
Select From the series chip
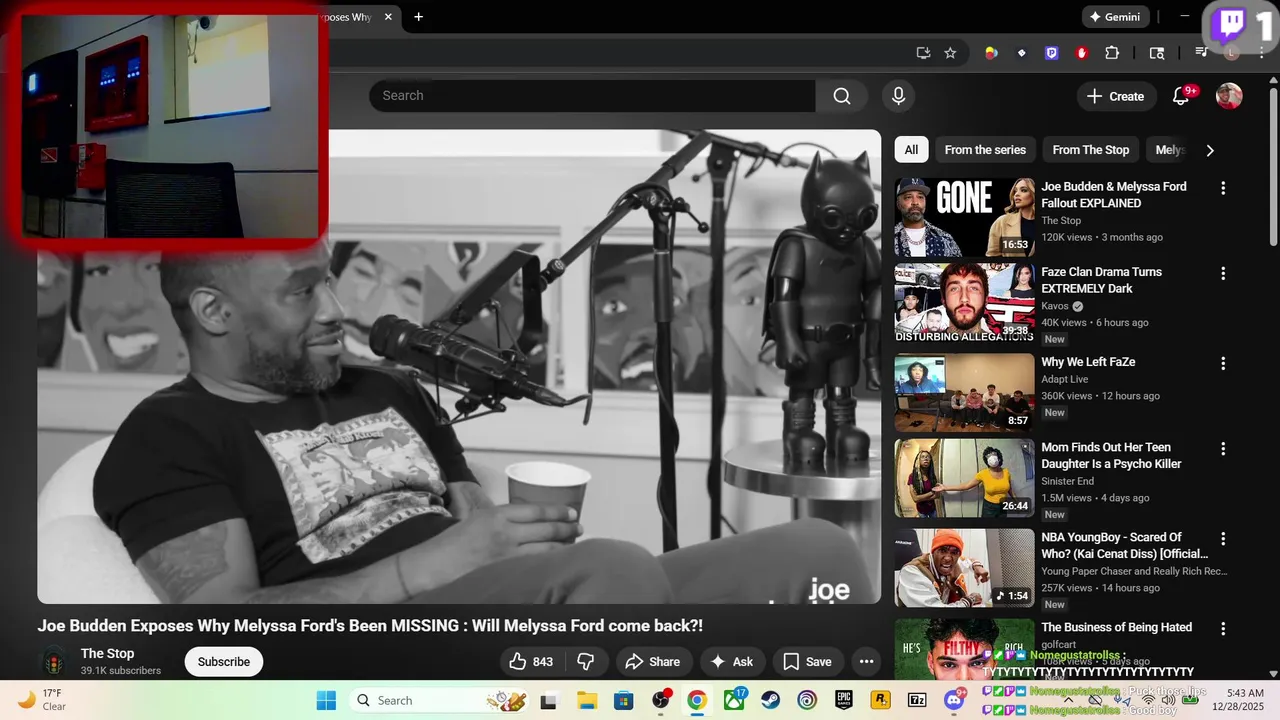coord(985,150)
